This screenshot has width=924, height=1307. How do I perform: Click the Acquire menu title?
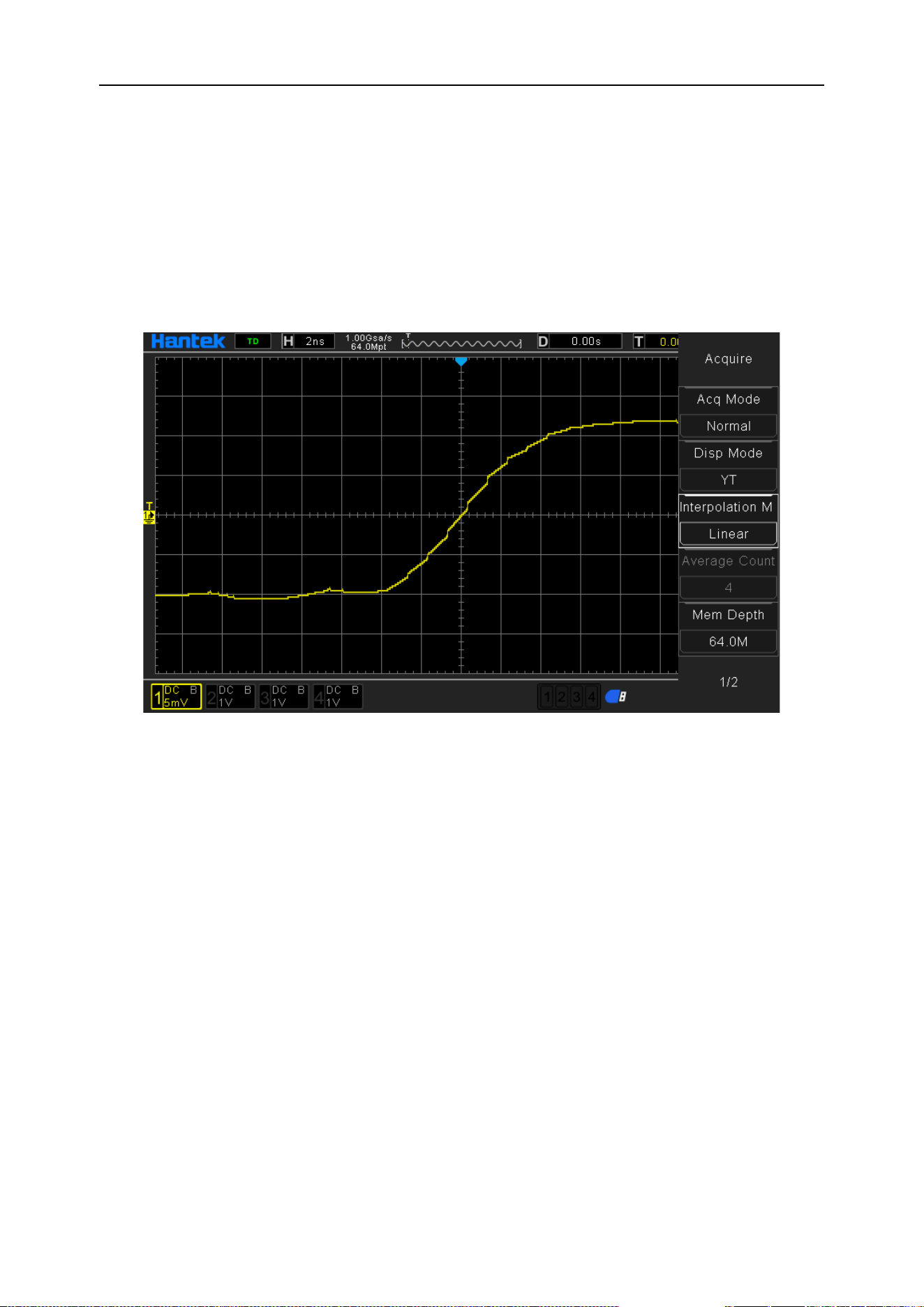(x=728, y=358)
